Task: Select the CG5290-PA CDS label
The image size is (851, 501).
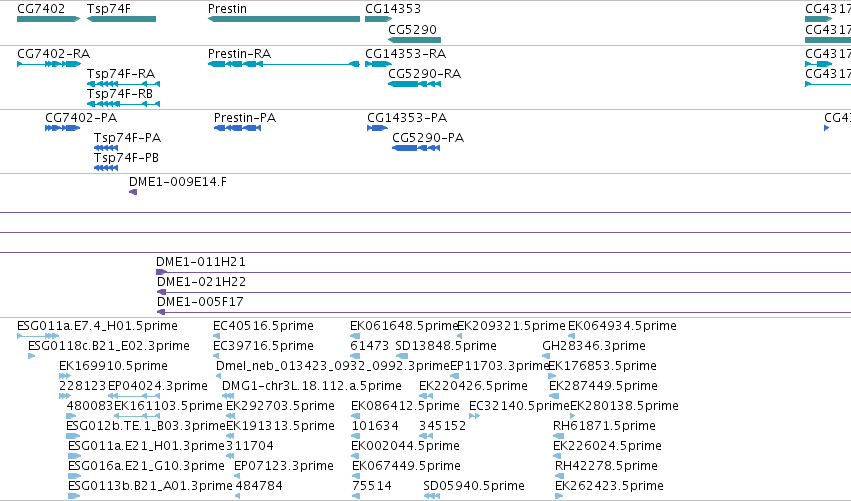Action: 428,138
